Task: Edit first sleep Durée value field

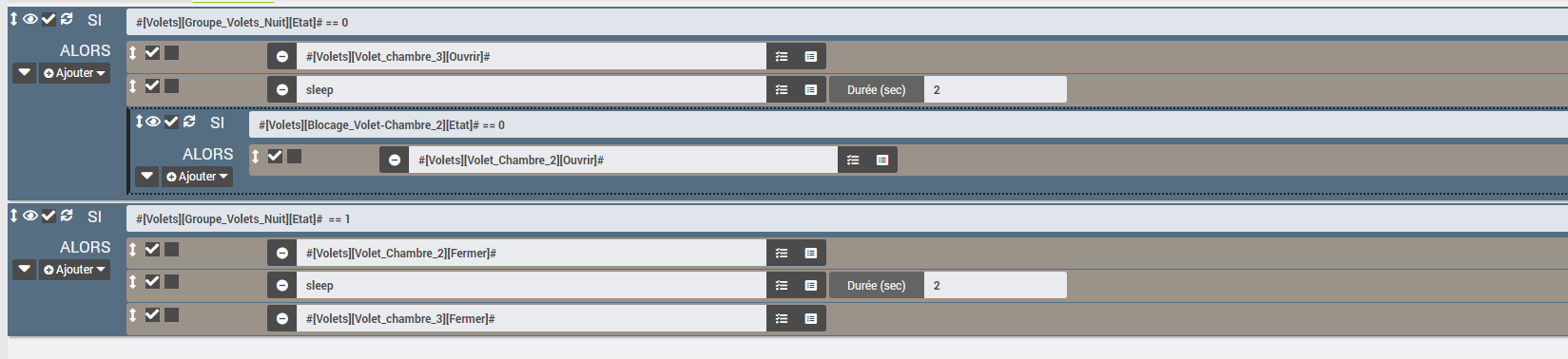Action: coord(995,89)
